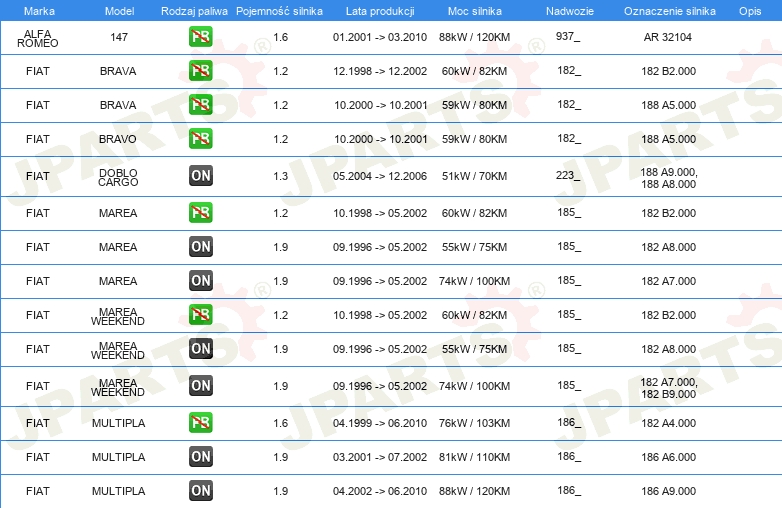Click ON icon for MULTIPLA 81kW/110KM

point(200,456)
